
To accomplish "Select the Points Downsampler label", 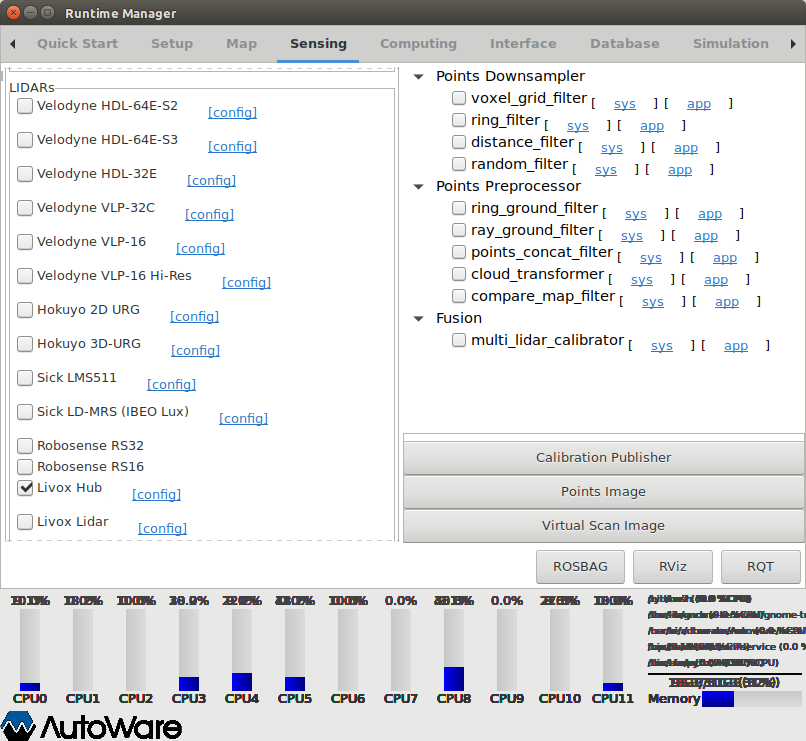I will point(510,76).
